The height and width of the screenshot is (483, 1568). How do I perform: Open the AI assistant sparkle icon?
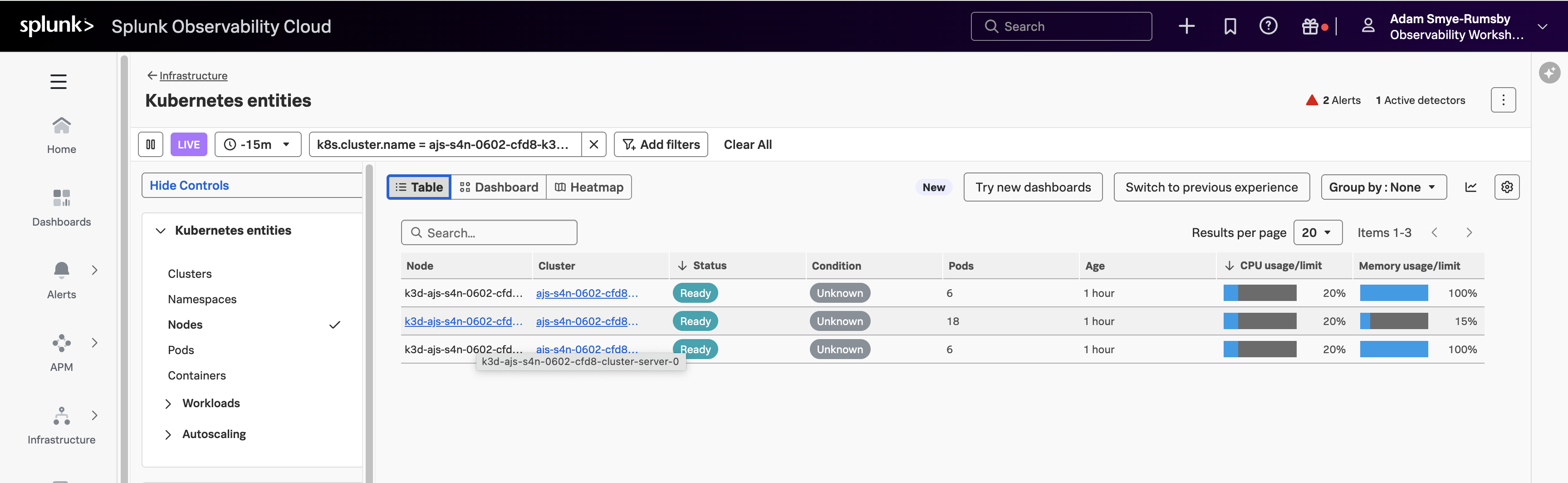pos(1549,73)
